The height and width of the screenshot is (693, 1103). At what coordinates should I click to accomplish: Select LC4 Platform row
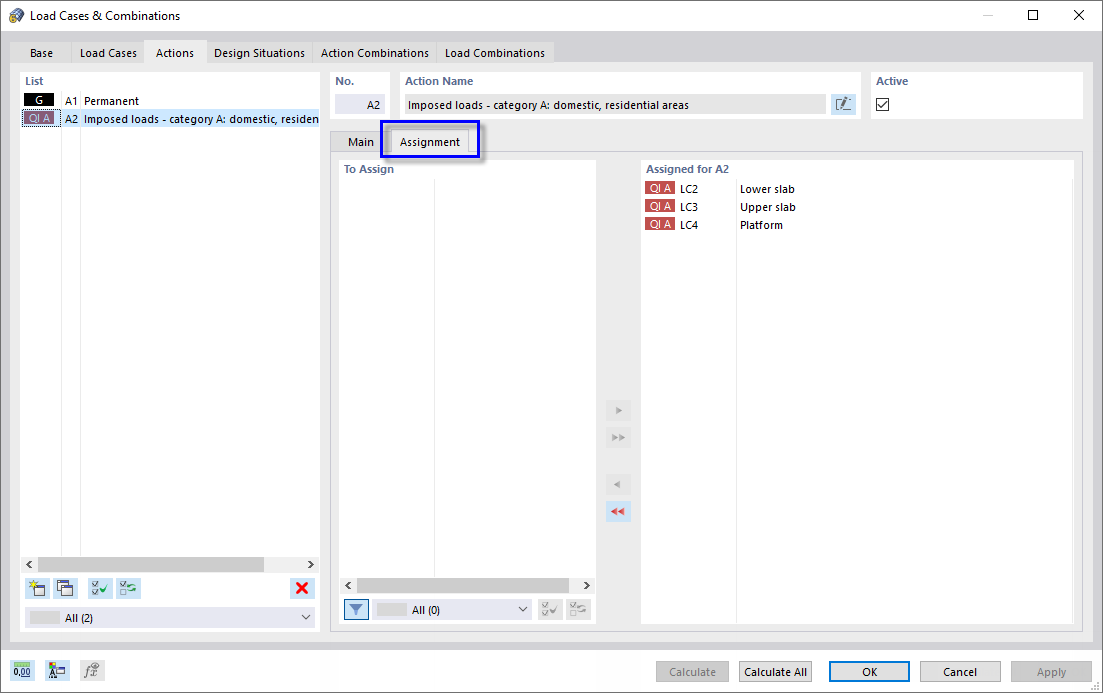(858, 225)
